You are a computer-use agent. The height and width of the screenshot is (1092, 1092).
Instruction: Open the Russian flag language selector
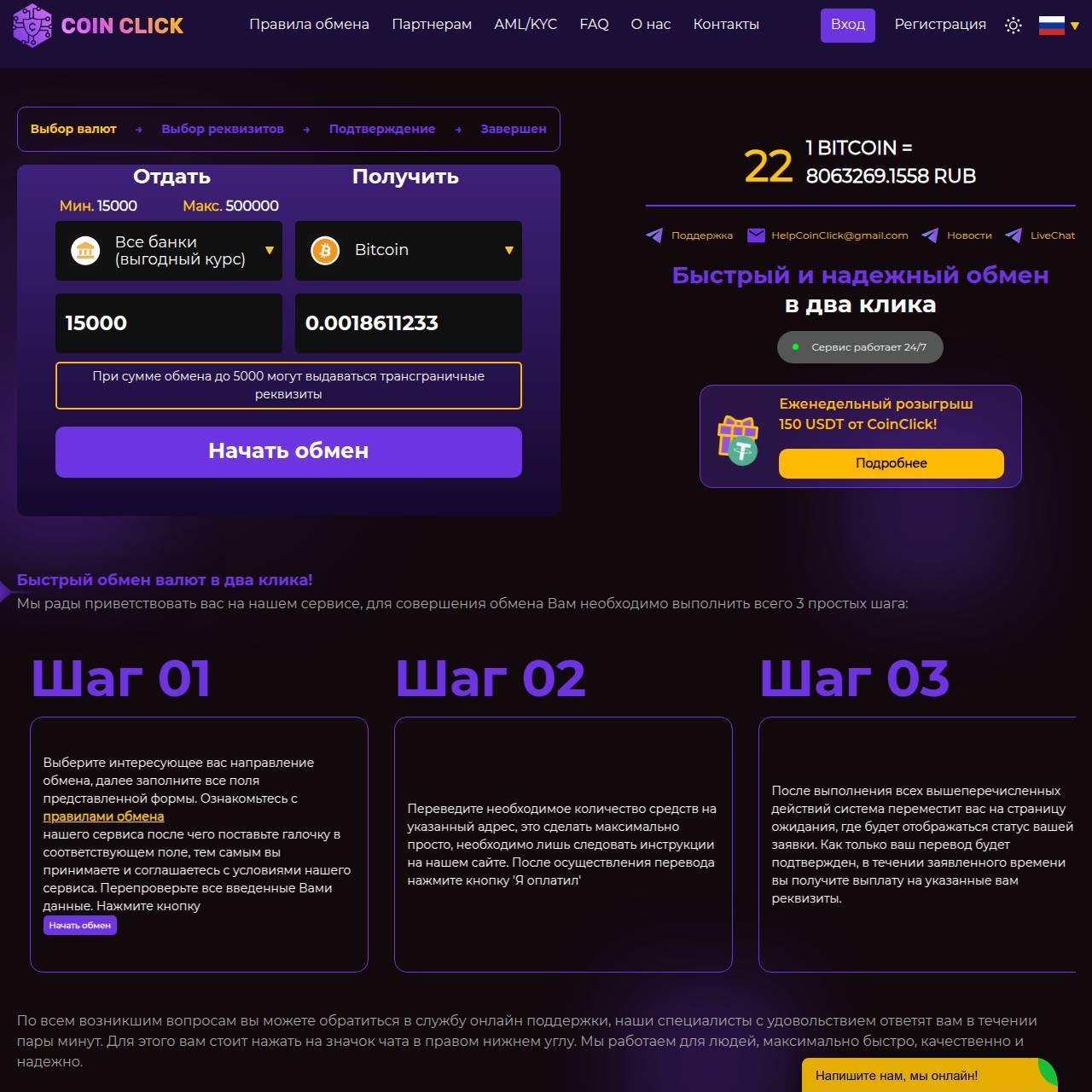[x=1059, y=26]
